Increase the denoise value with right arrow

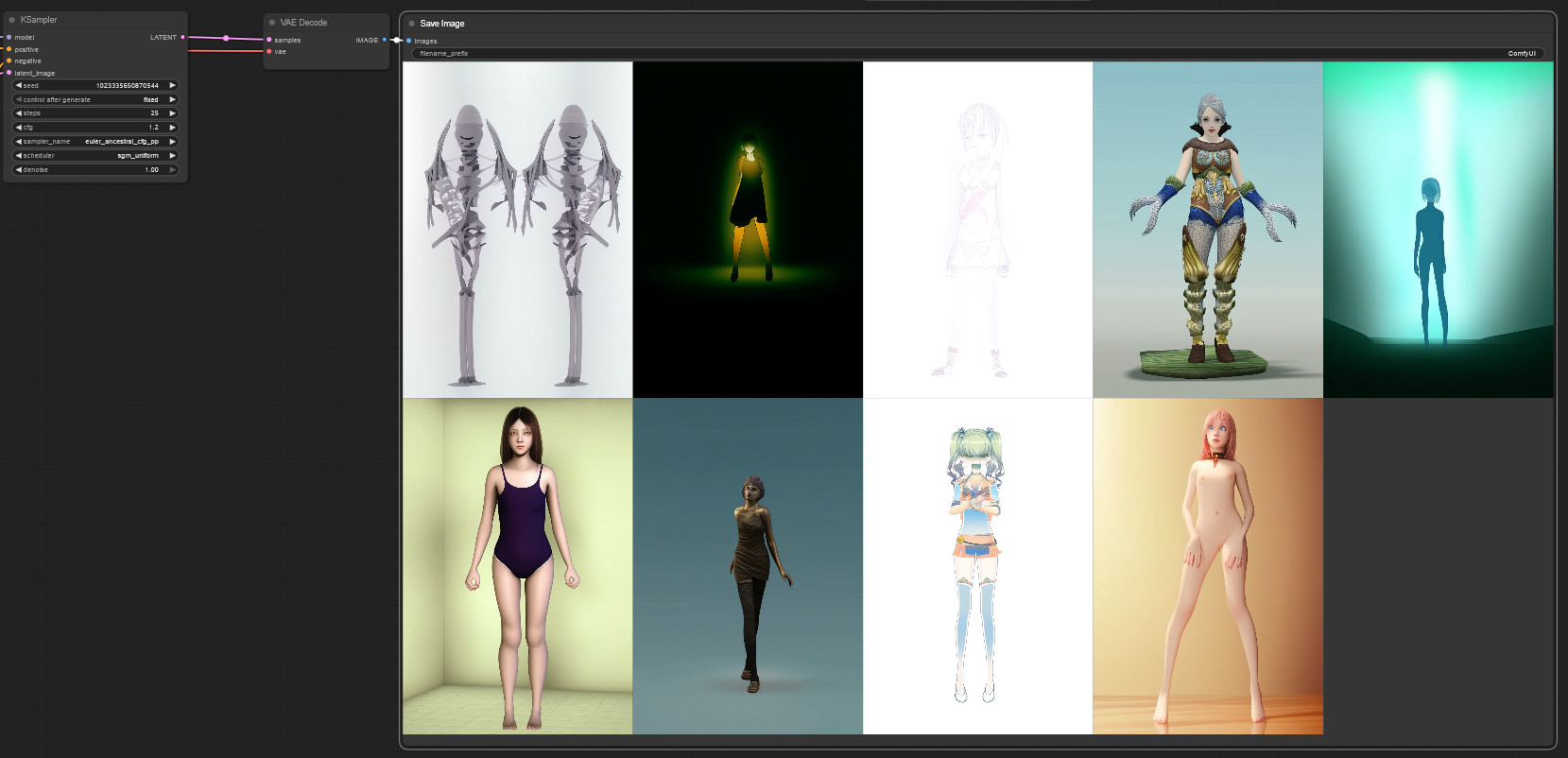pyautogui.click(x=172, y=170)
